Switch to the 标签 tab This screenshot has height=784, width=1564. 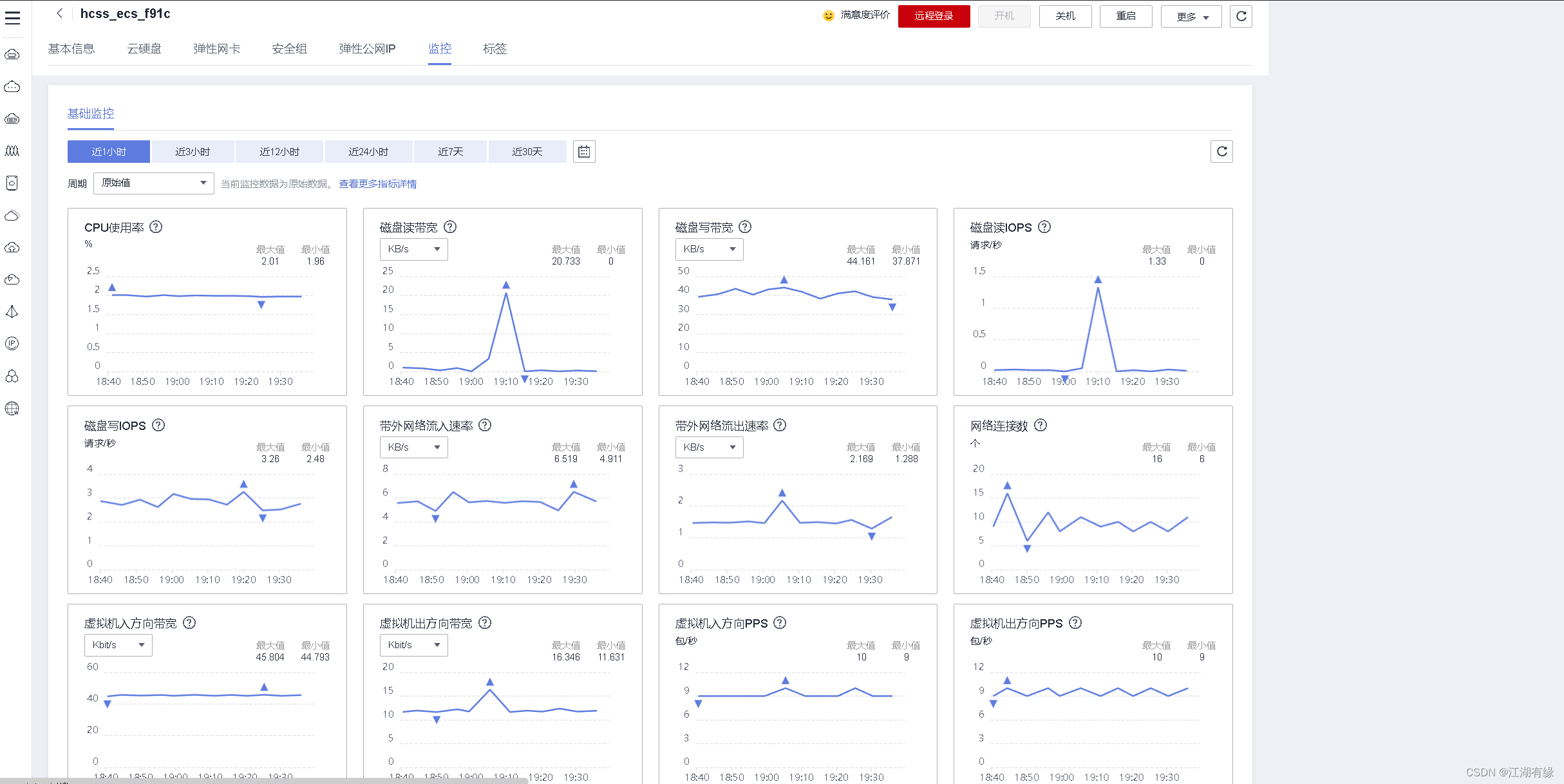pyautogui.click(x=495, y=49)
